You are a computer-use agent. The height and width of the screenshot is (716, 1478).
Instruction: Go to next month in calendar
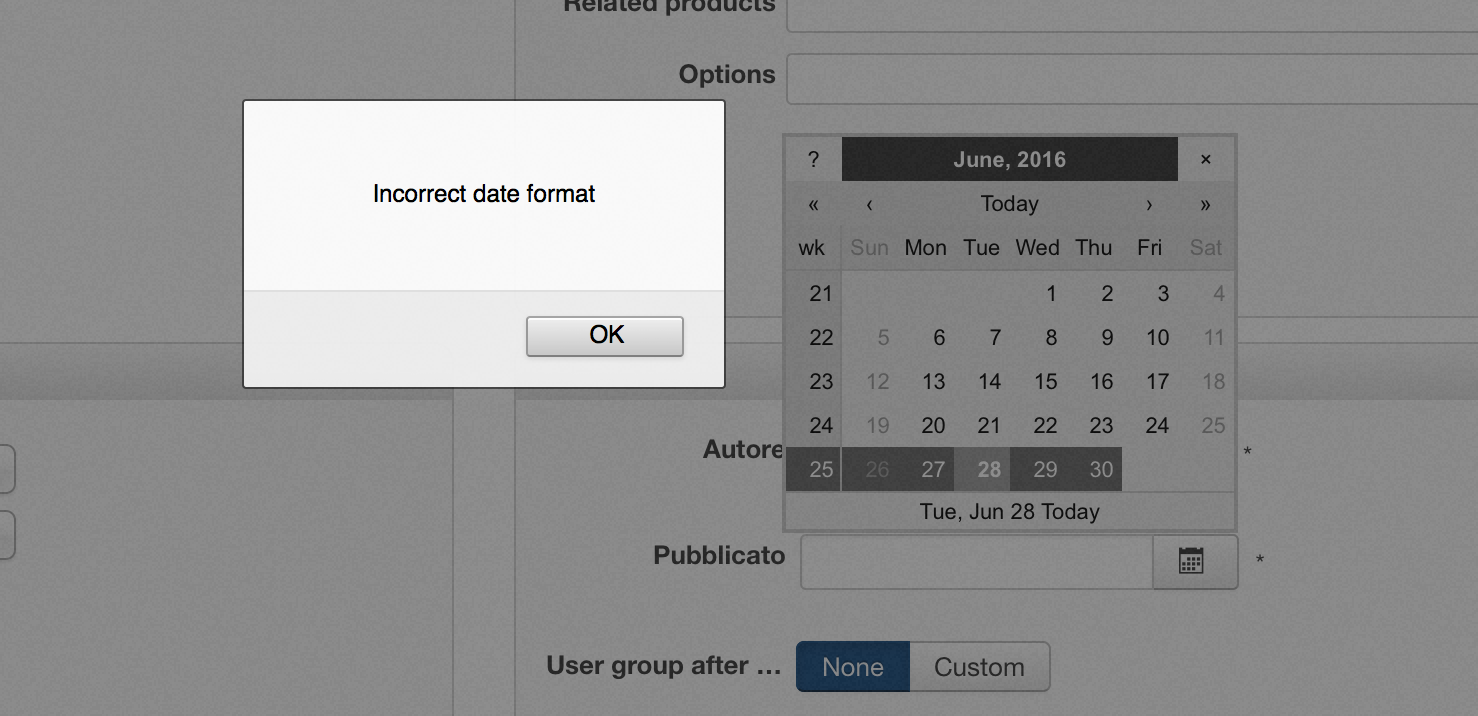(x=1149, y=204)
